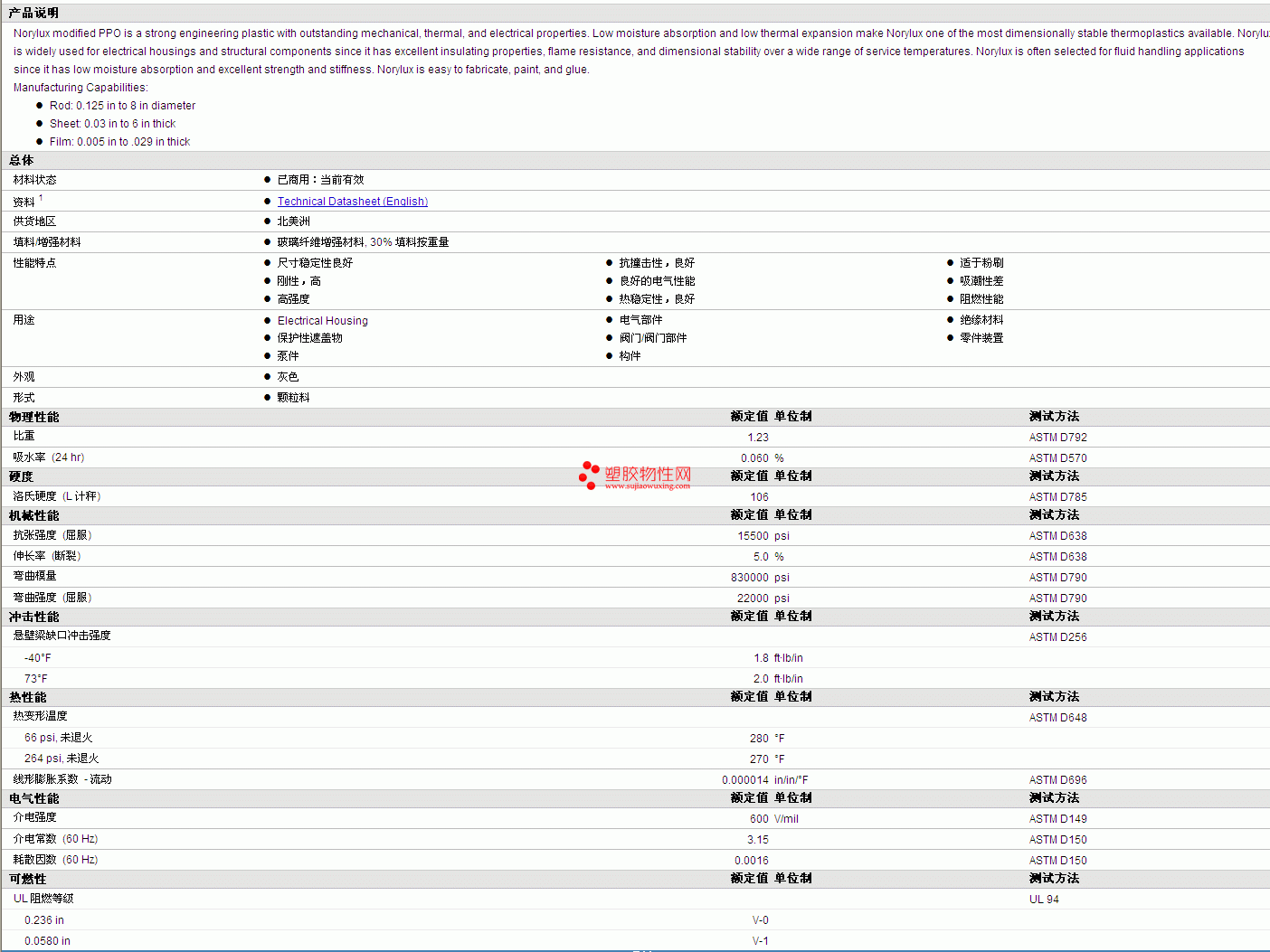Select the 总体 section header

click(22, 160)
